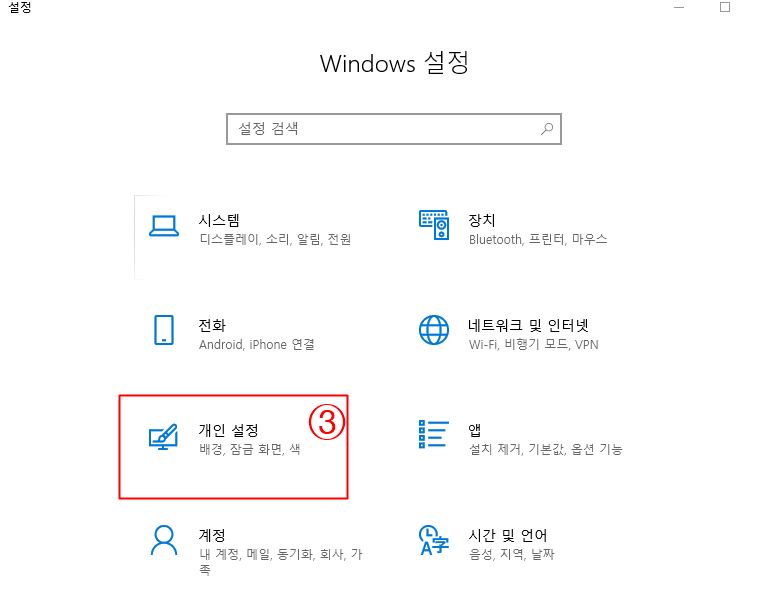Viewport: 763px width, 605px height.
Task: Focus the 설정 검색 search field
Action: pos(394,129)
